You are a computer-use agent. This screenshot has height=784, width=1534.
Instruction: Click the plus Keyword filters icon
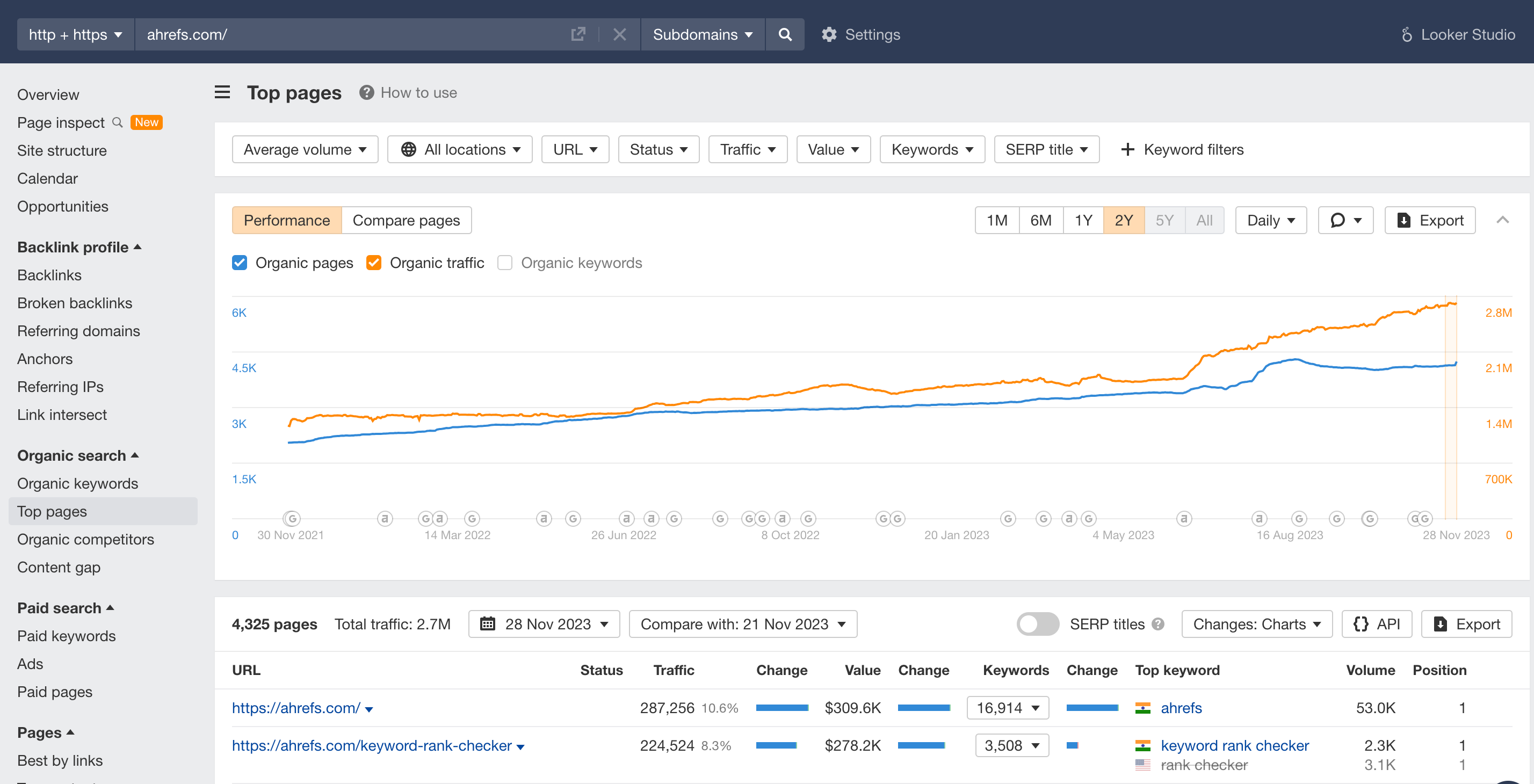1127,149
